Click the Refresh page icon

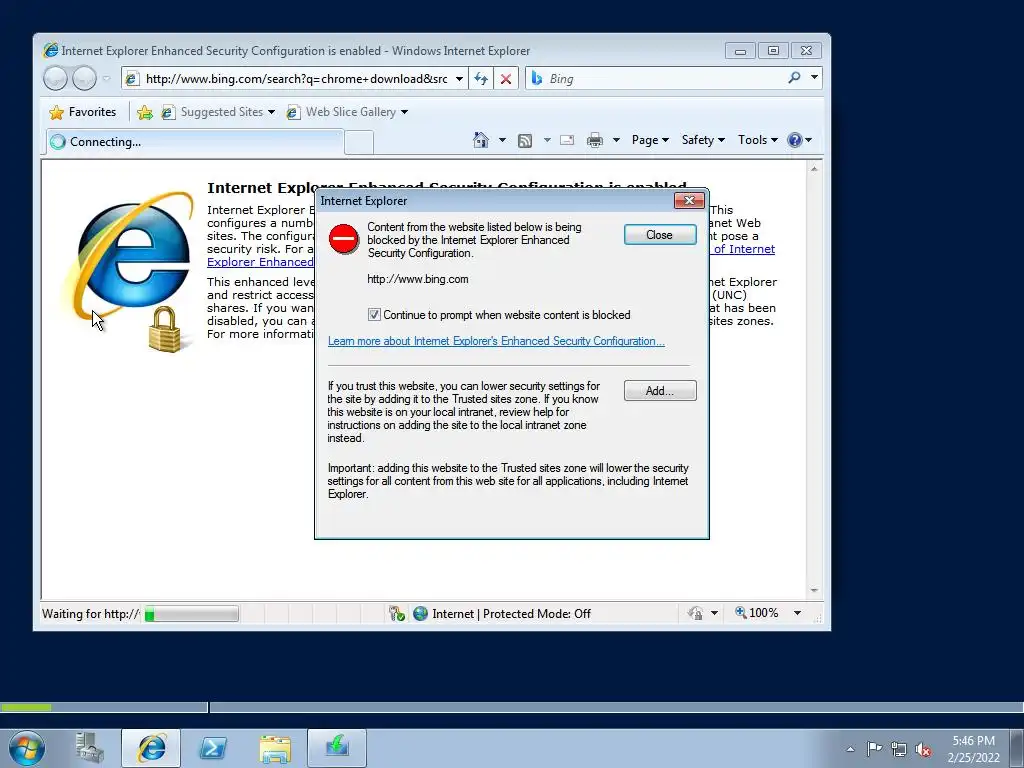(x=481, y=78)
